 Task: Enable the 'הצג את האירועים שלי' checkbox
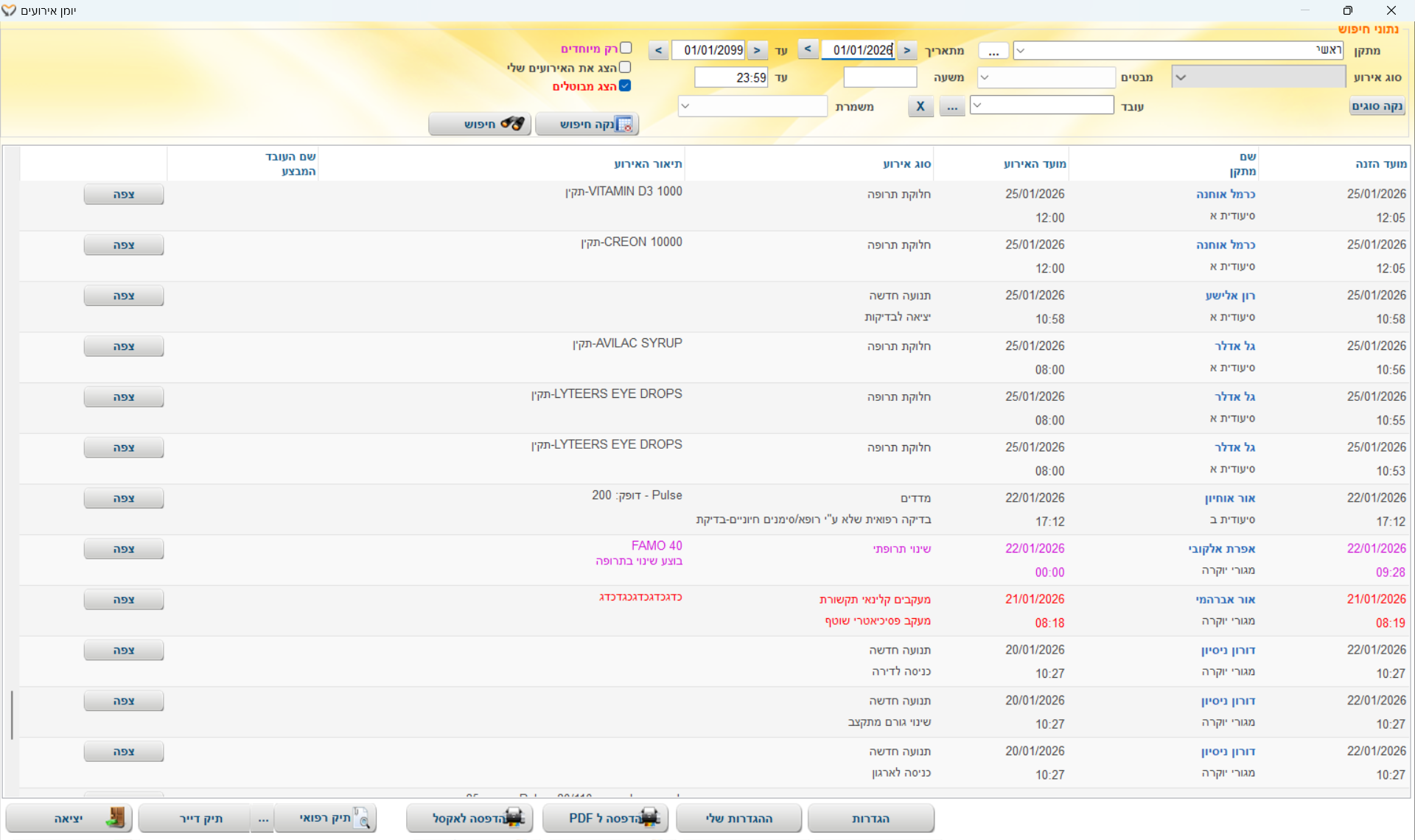625,67
